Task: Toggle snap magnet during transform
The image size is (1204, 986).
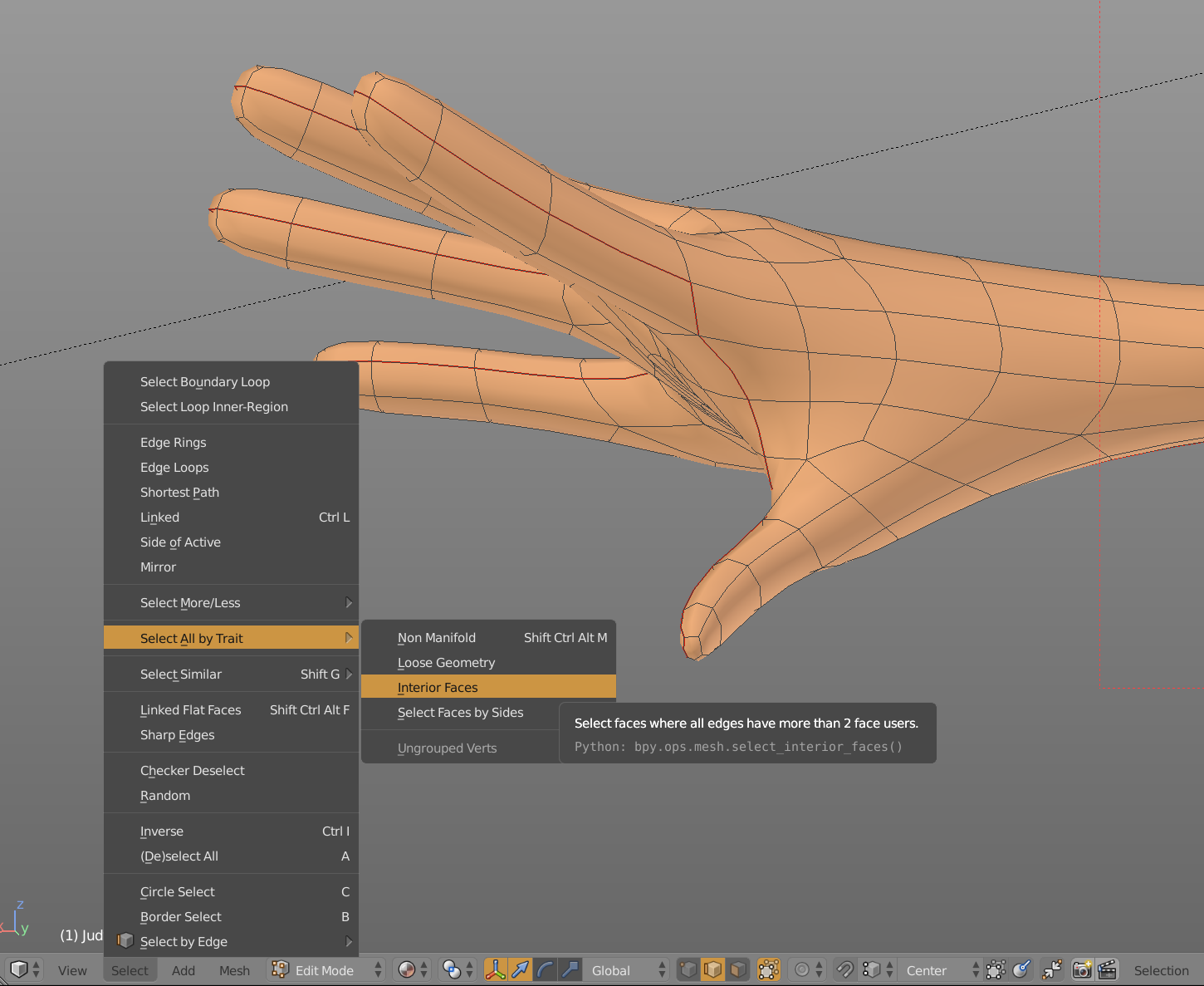Action: (x=844, y=969)
